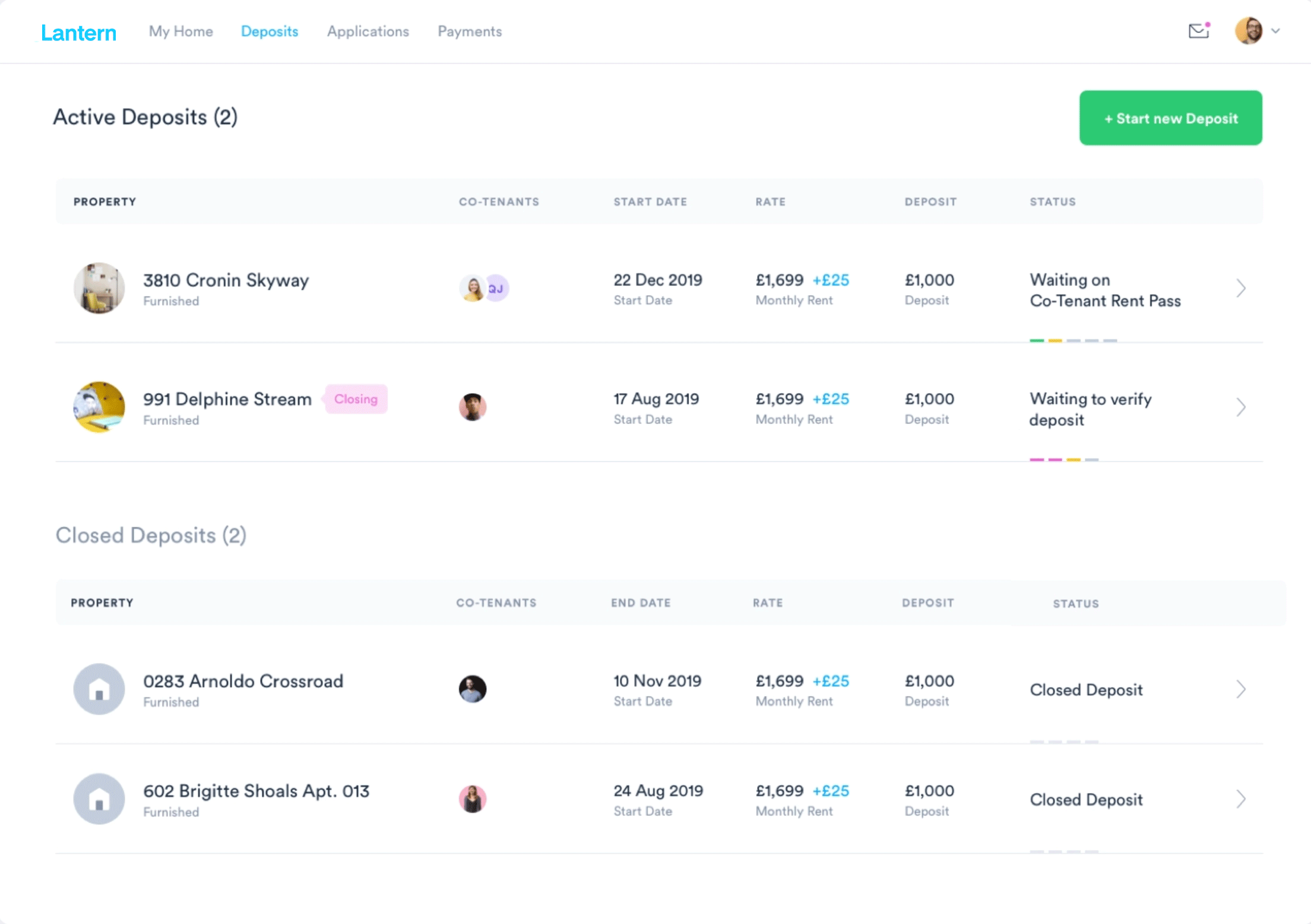Click '3810 Cronin Skyway' property name
1311x924 pixels.
point(226,280)
